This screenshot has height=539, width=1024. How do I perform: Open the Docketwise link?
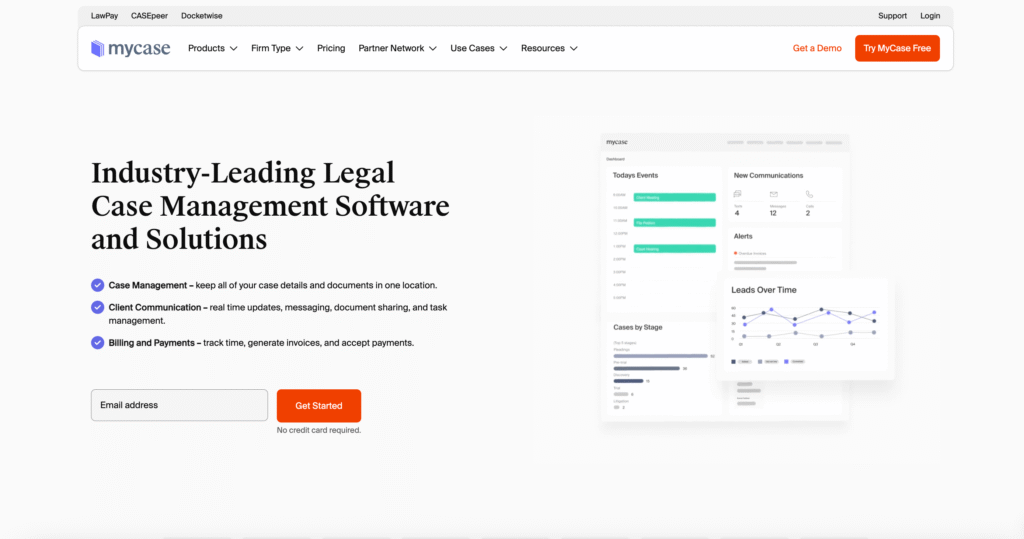202,16
